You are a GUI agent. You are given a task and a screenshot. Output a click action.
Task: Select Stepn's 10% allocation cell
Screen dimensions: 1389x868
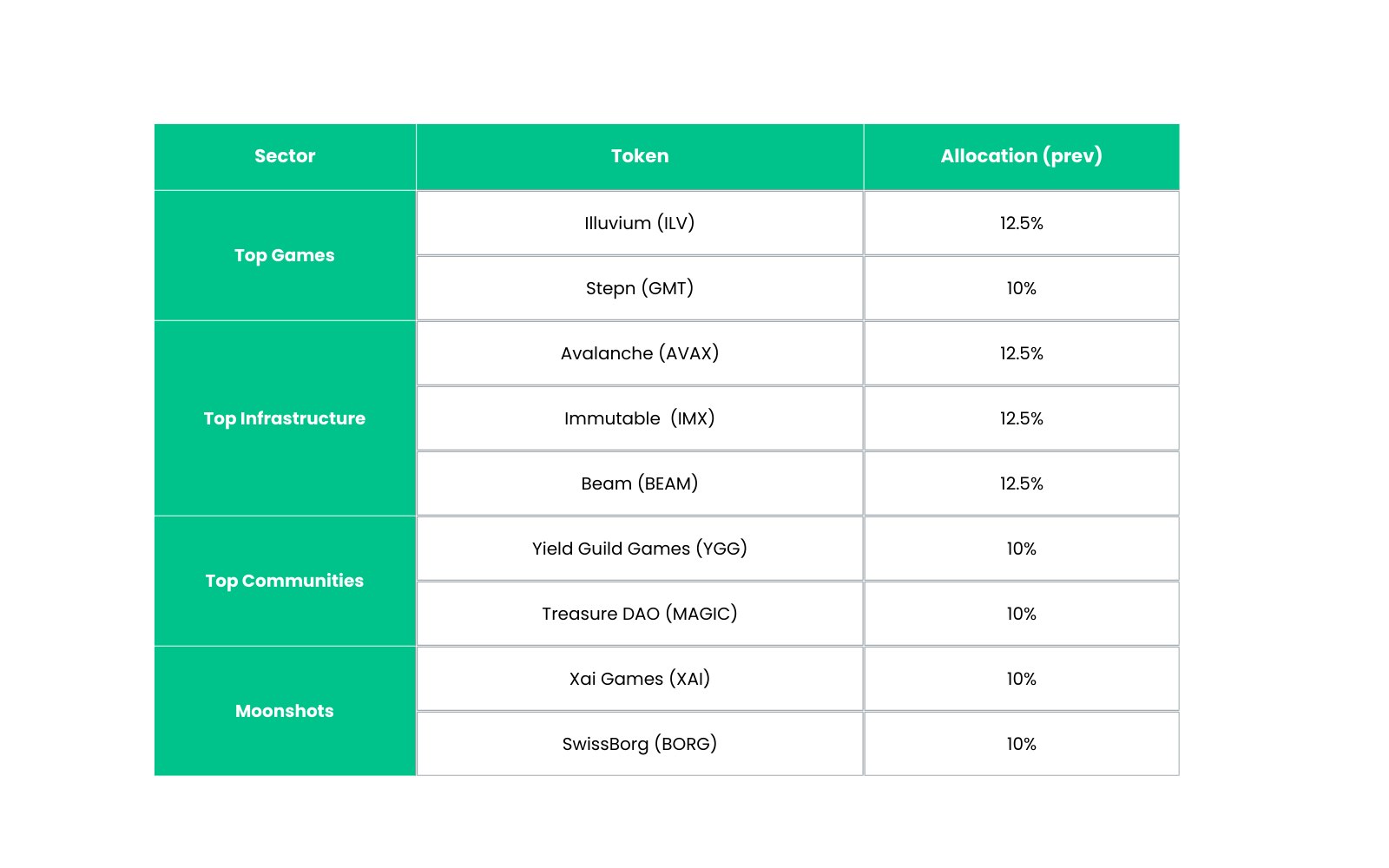[x=1021, y=288]
